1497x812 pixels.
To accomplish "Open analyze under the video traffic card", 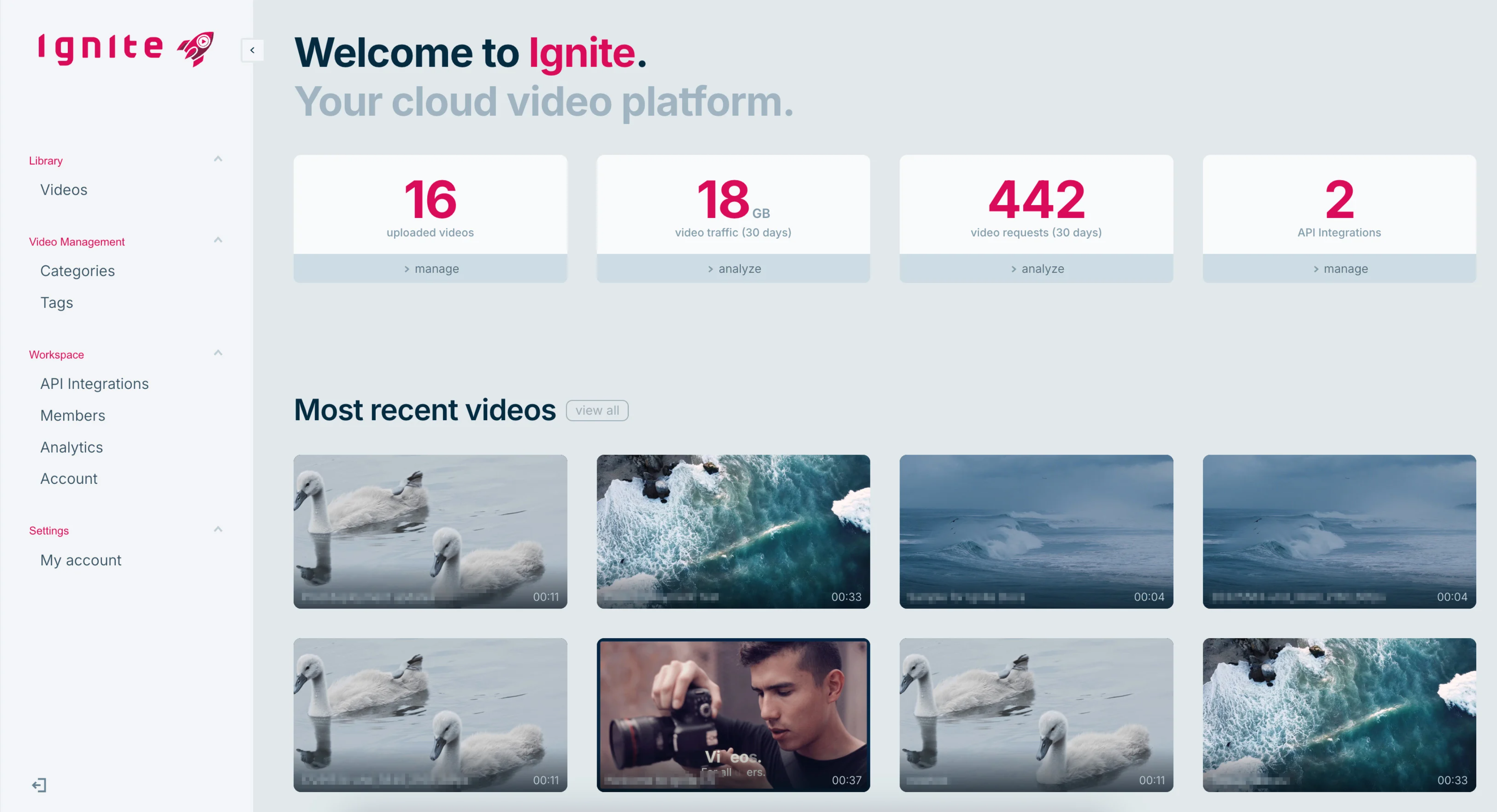I will 734,268.
